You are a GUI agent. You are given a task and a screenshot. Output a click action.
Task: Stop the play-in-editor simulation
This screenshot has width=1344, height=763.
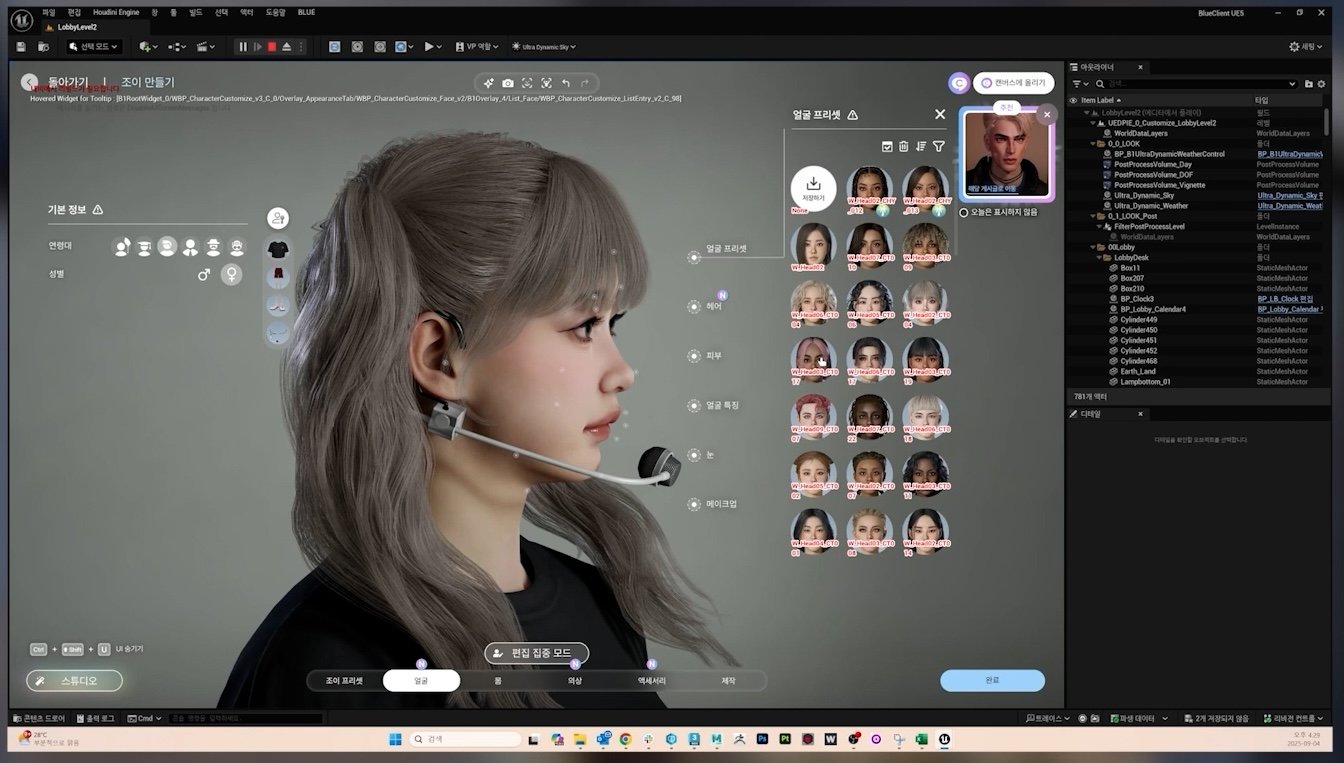click(272, 47)
